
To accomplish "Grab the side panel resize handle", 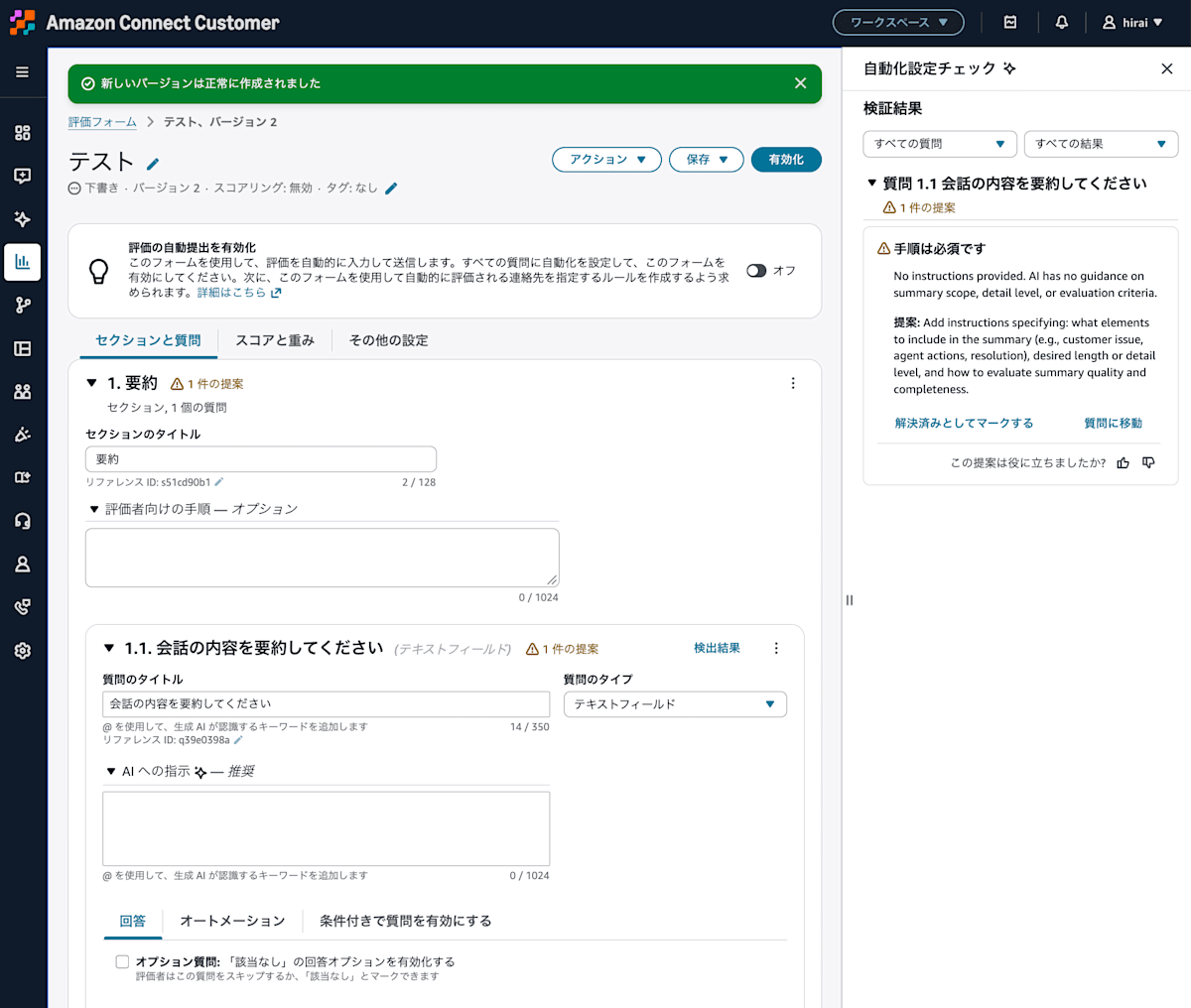I will [849, 600].
